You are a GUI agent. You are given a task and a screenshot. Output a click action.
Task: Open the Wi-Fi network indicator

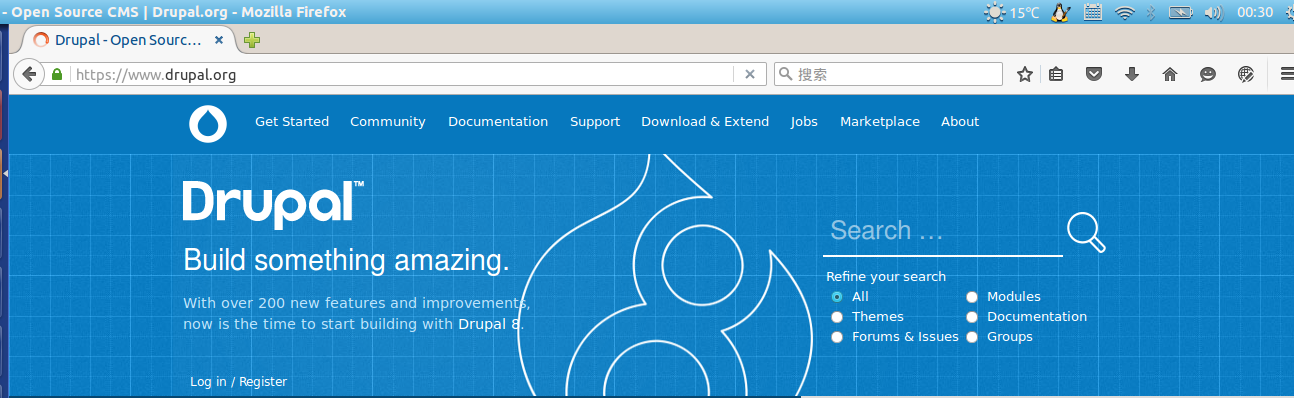coord(1124,13)
